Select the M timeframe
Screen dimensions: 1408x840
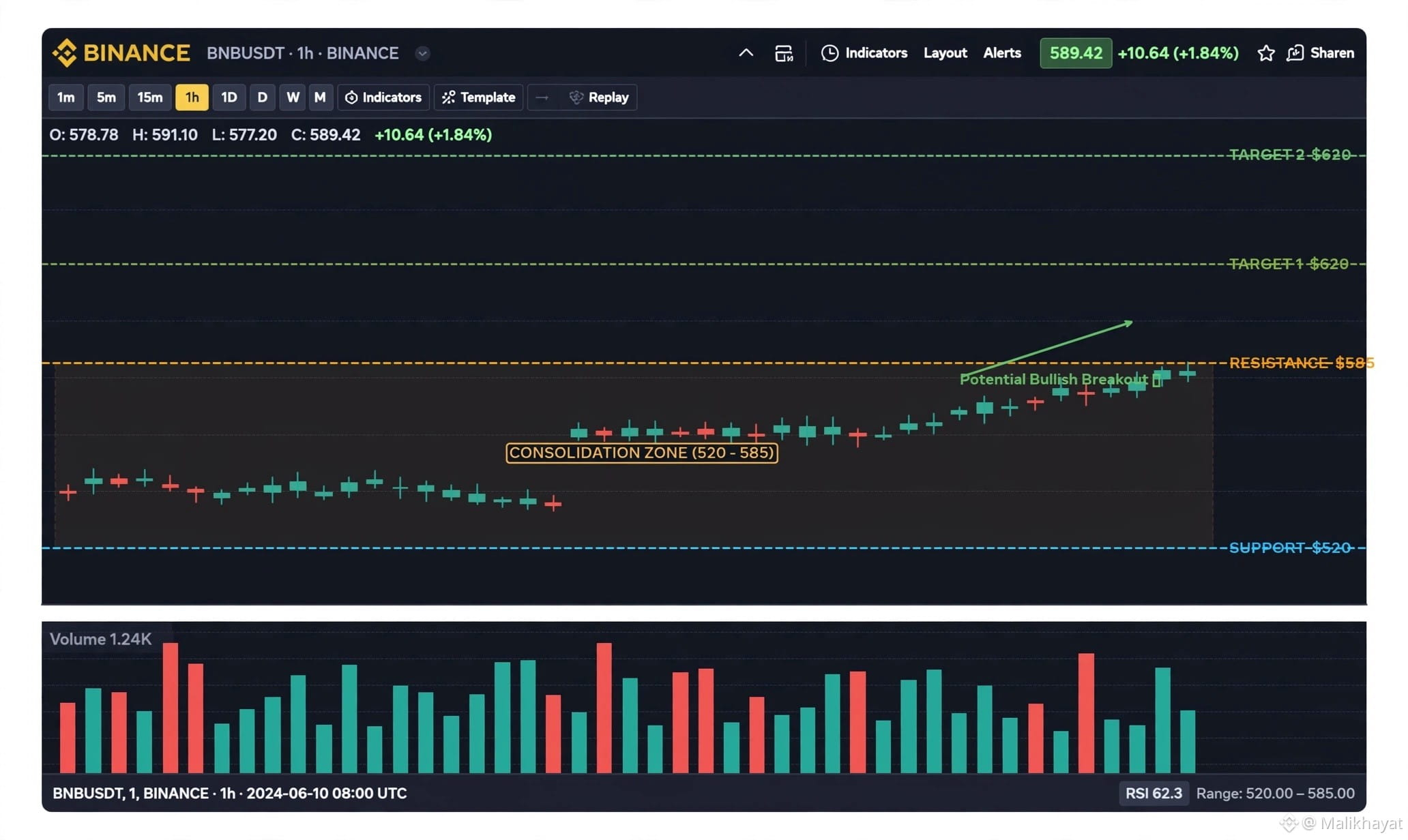(x=319, y=97)
